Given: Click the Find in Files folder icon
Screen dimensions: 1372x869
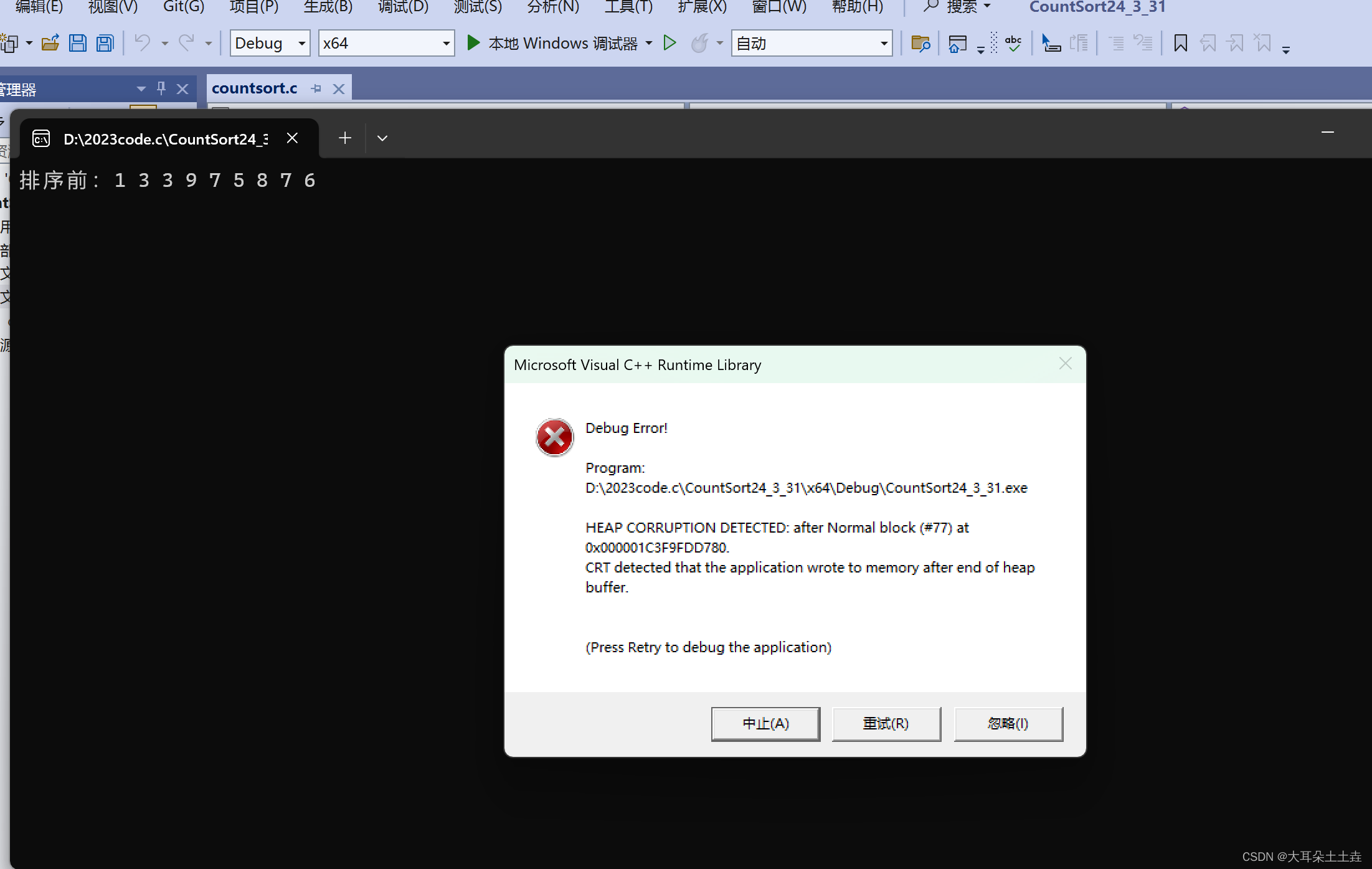Looking at the screenshot, I should coord(920,43).
